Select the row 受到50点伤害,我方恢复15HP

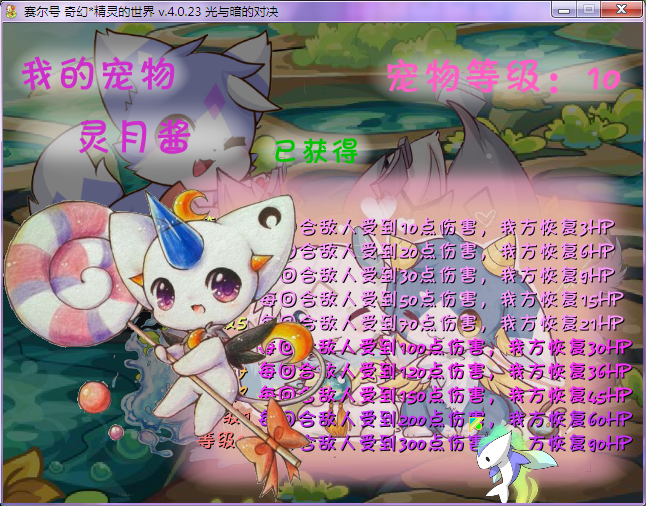[442, 299]
